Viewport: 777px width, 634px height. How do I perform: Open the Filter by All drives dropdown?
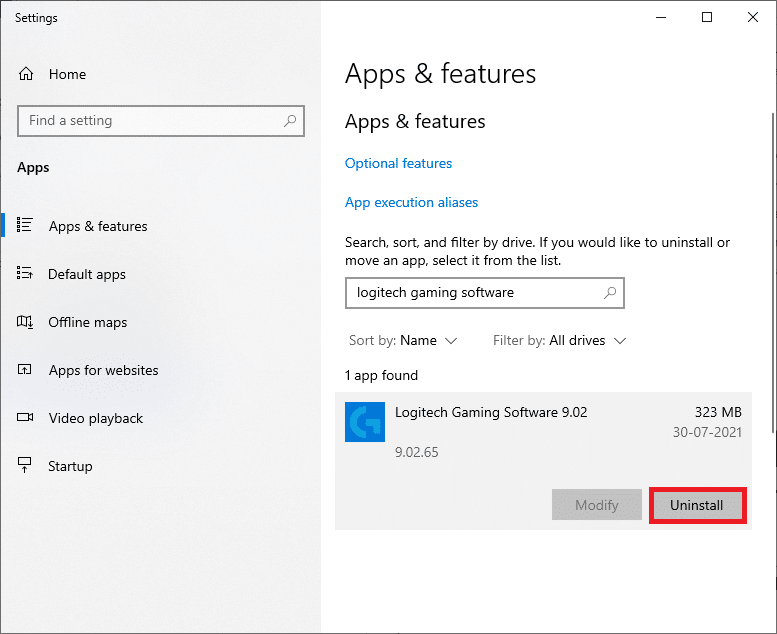coord(559,340)
